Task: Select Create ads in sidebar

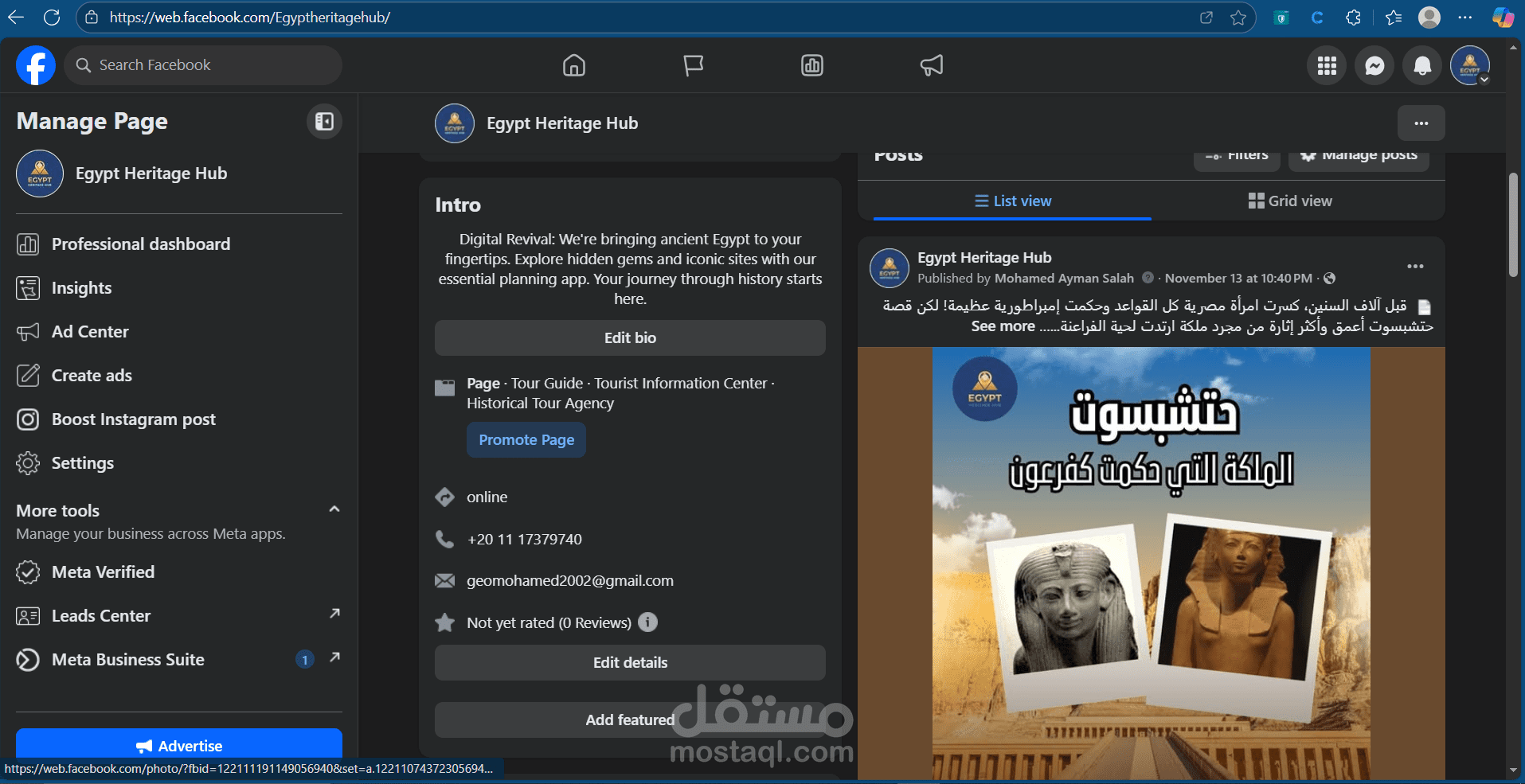Action: tap(179, 376)
